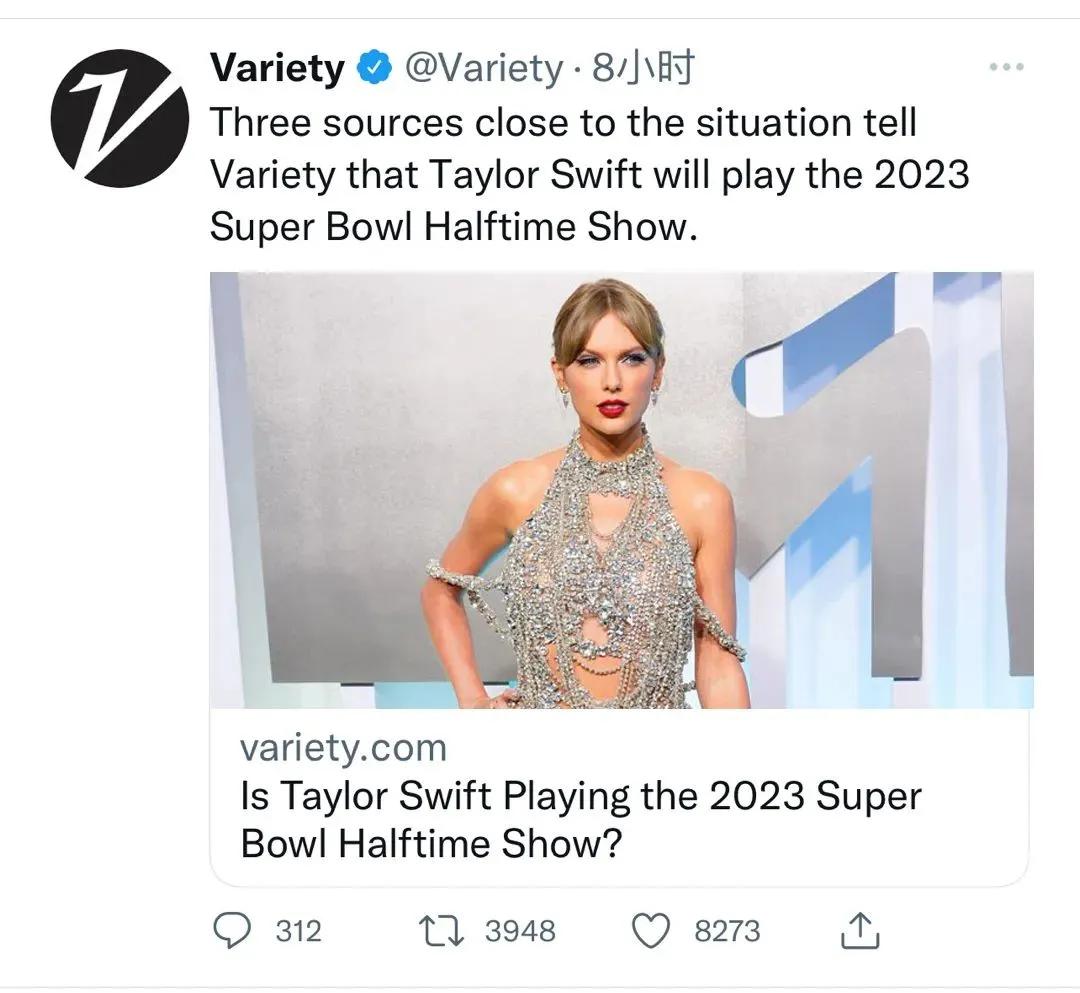Open the Variety display name profile link
The height and width of the screenshot is (993, 1080).
click(277, 69)
